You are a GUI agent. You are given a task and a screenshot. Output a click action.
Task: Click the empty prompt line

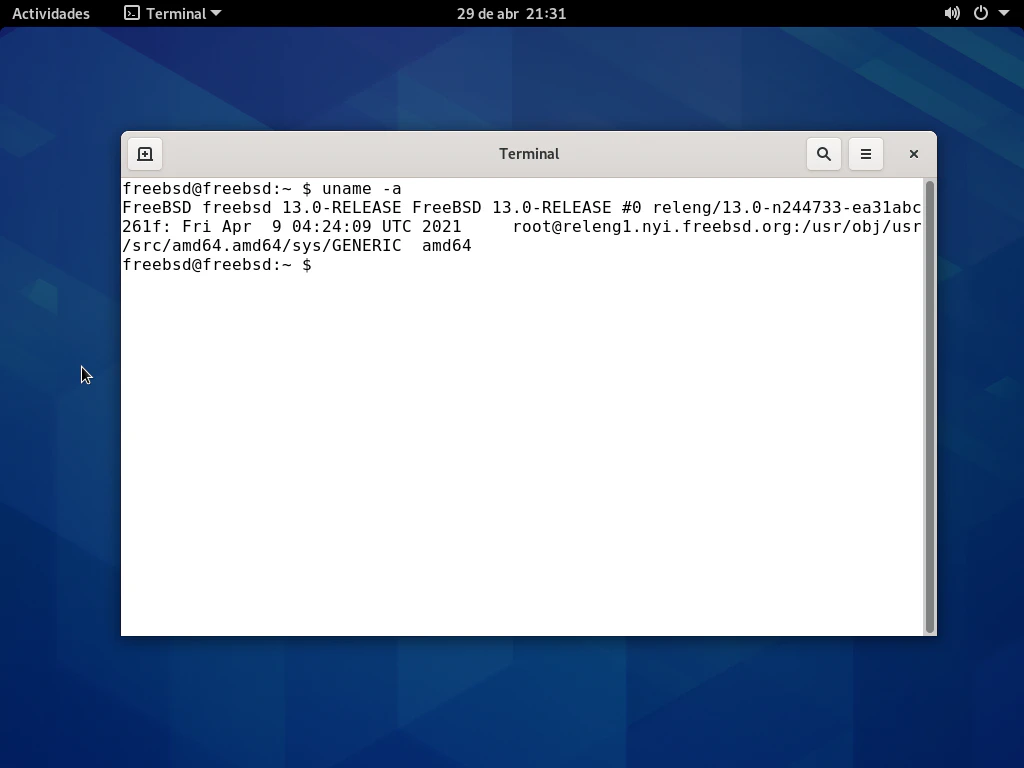500,265
